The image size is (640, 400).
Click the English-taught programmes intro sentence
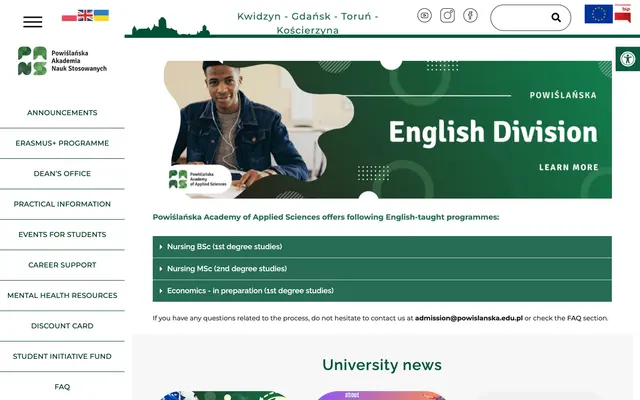point(326,217)
